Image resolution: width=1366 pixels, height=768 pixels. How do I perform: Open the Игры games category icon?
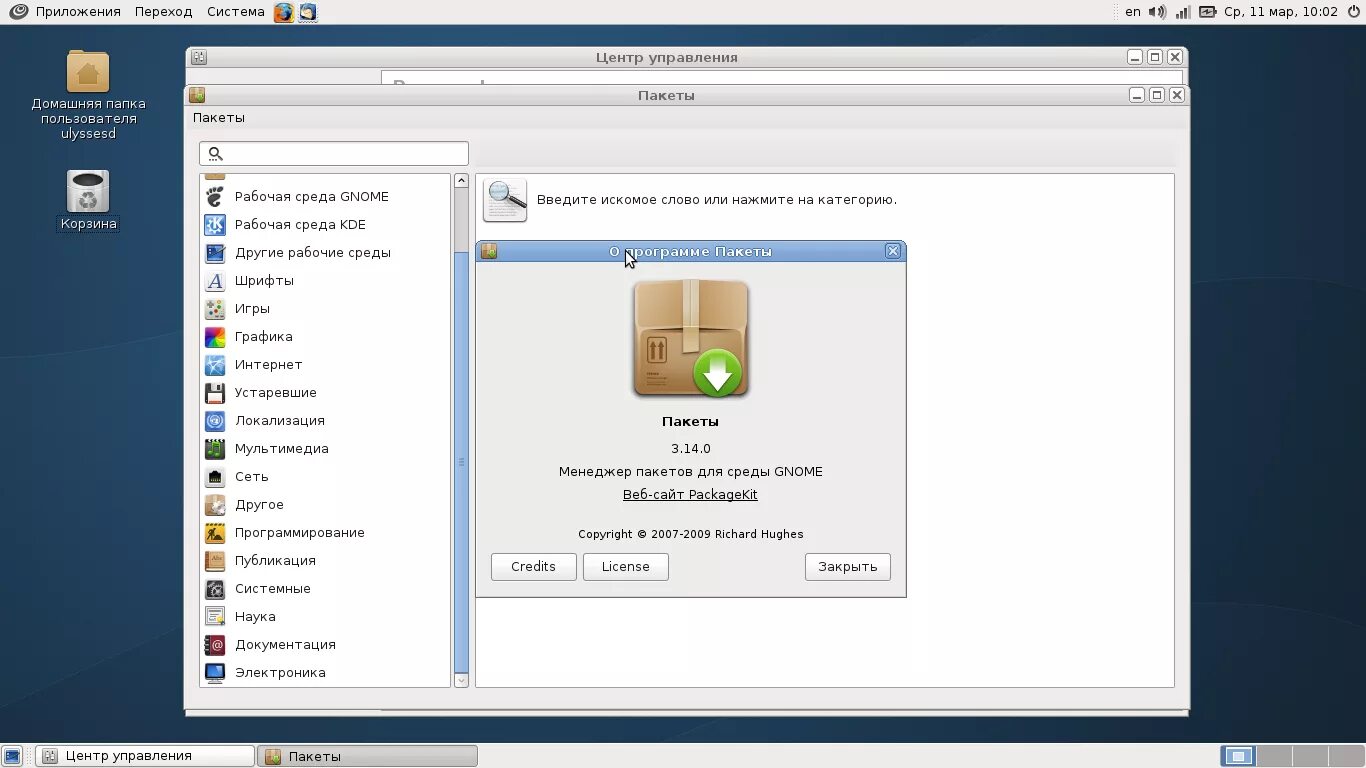click(x=215, y=309)
